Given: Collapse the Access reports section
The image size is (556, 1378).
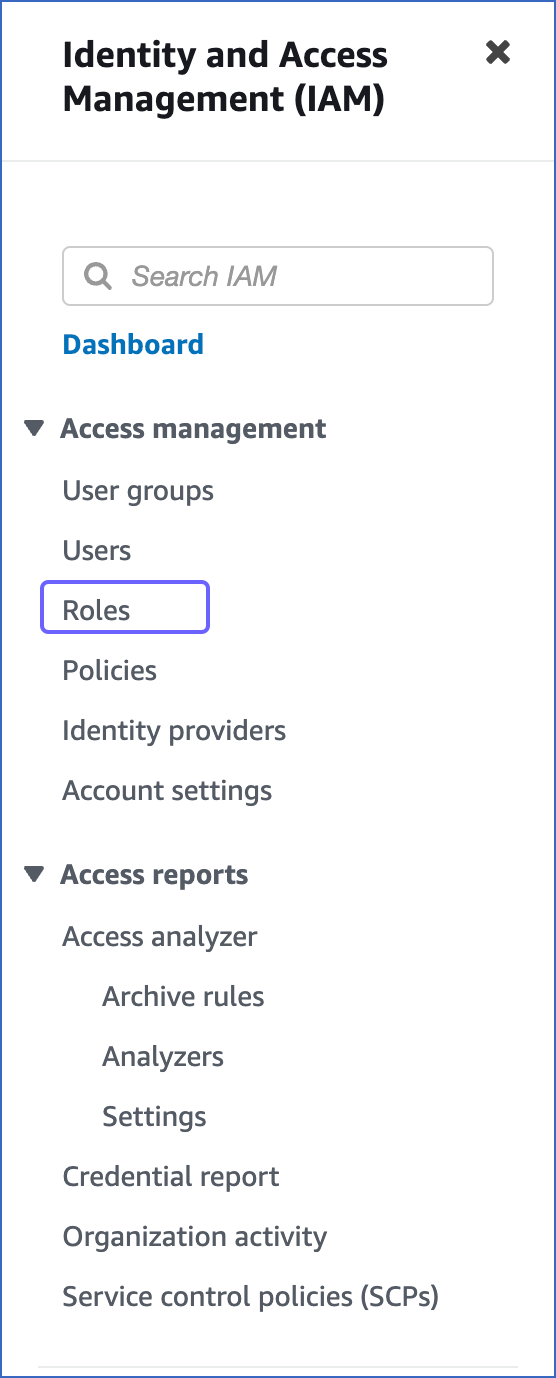Looking at the screenshot, I should point(35,875).
